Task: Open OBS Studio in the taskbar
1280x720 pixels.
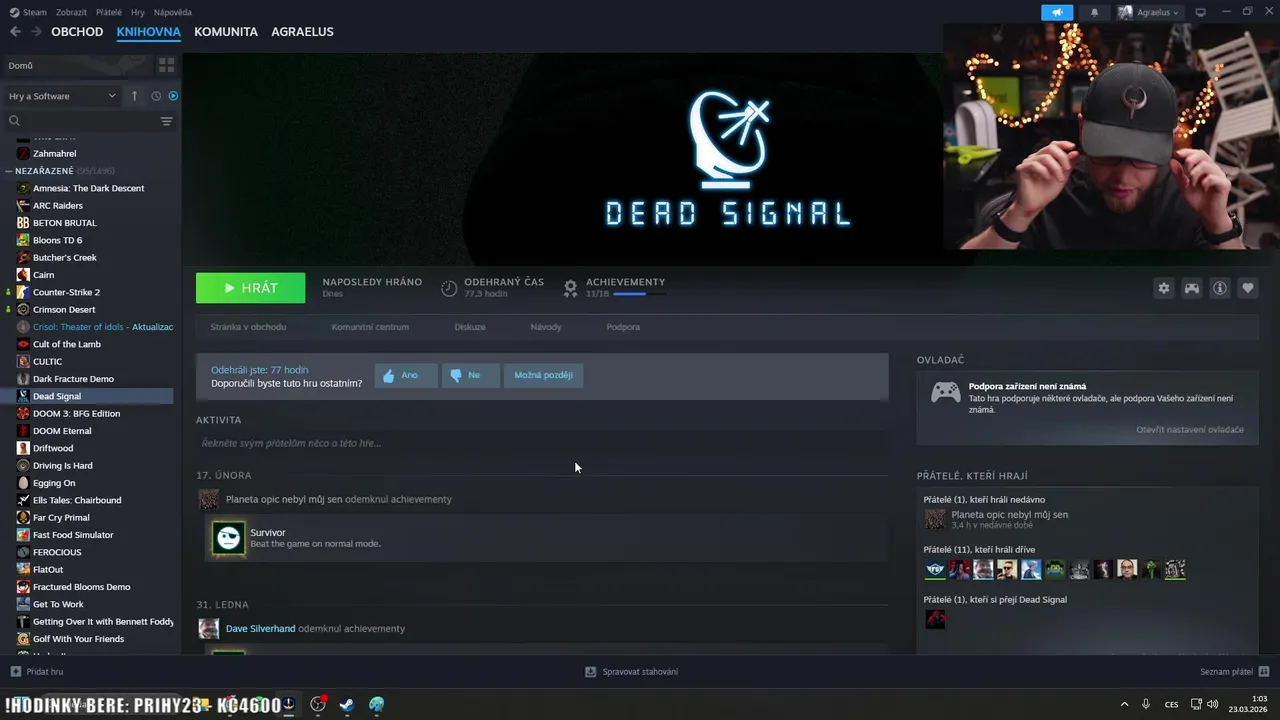Action: tap(318, 704)
